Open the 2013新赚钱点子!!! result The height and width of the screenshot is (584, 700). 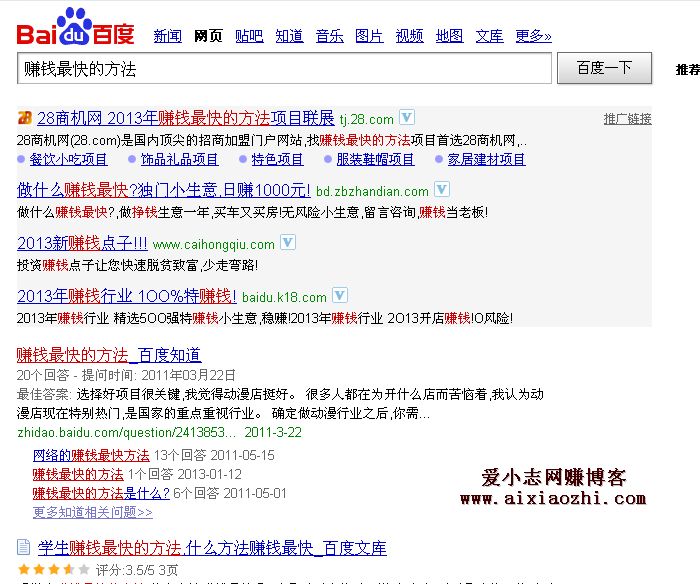[82, 243]
